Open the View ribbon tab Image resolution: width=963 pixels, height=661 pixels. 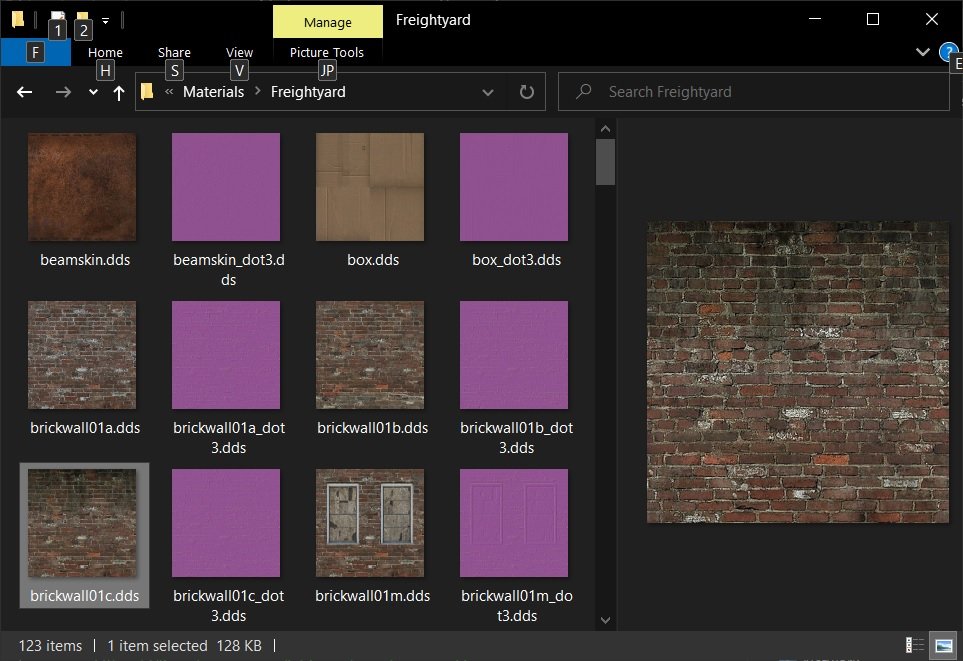(x=239, y=52)
